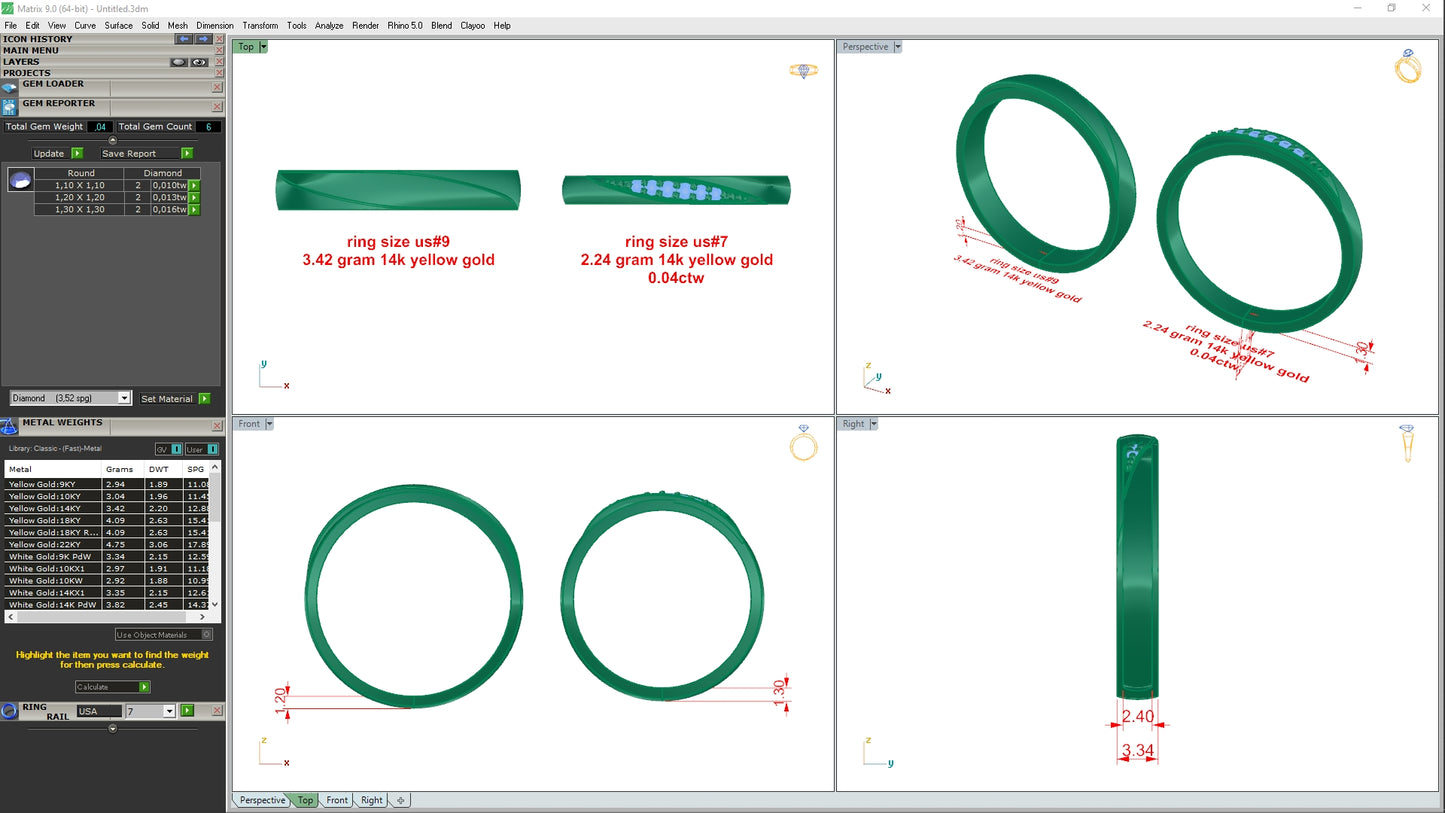The height and width of the screenshot is (813, 1445).
Task: Click the round gem thumbnail in Gem Reporter
Action: 19,180
